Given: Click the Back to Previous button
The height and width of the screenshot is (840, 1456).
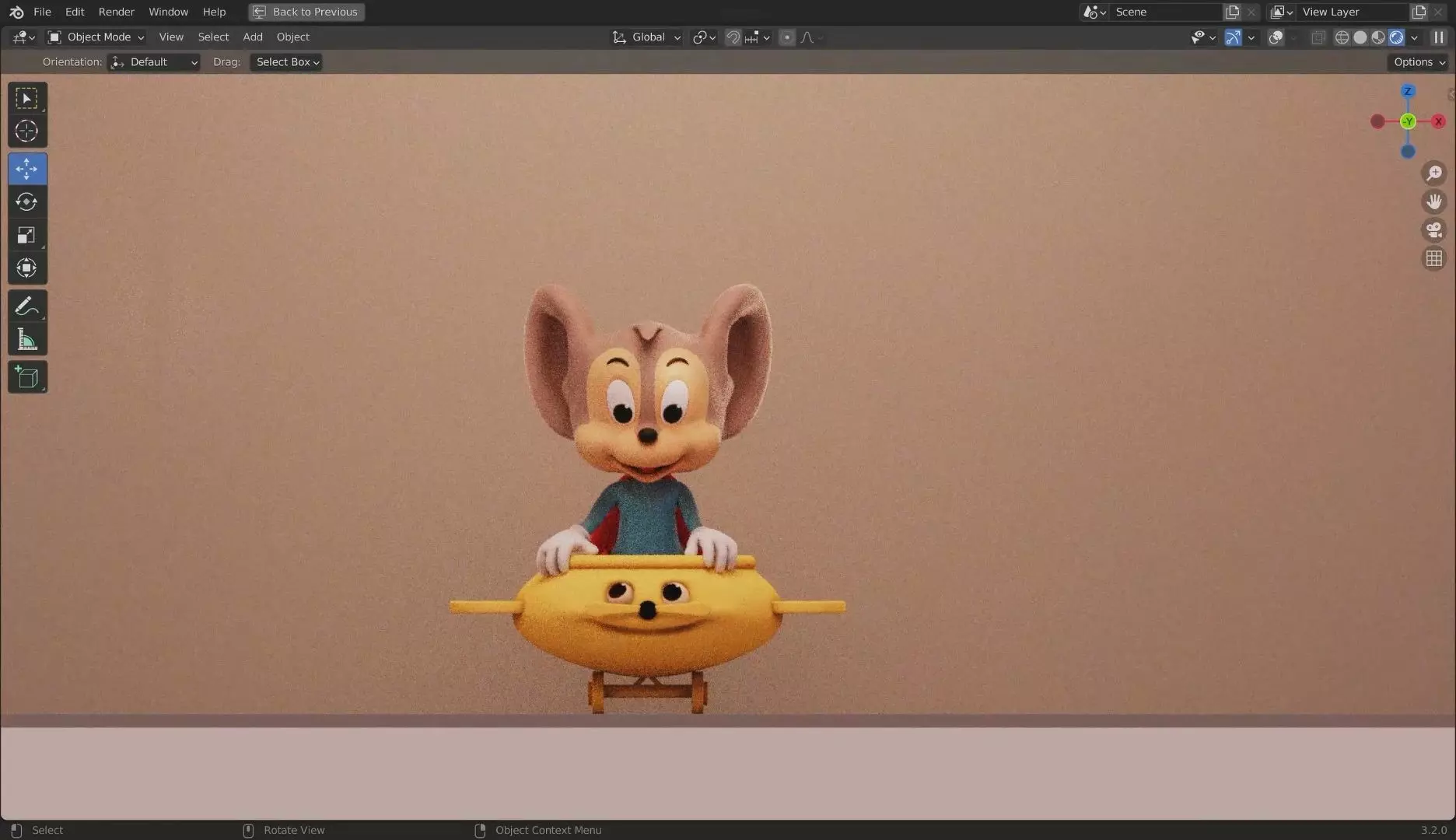Looking at the screenshot, I should click(306, 12).
